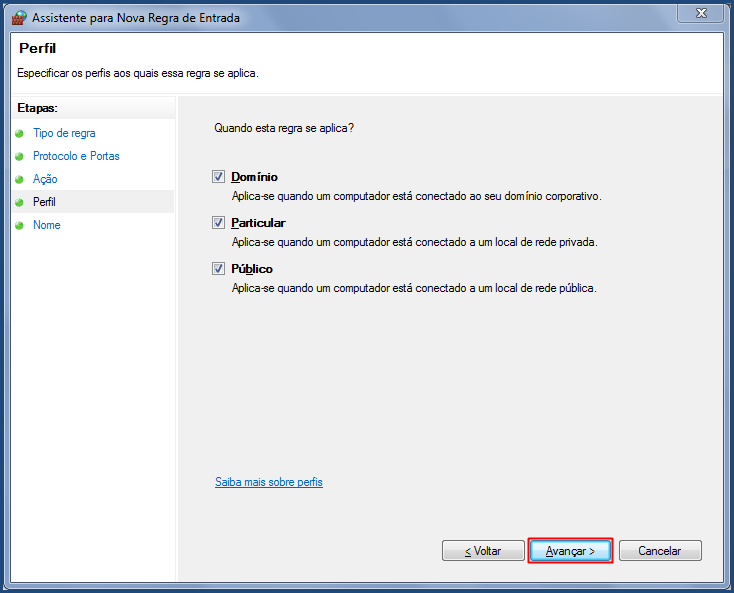Uncheck the Domínio checkbox
Viewport: 734px width, 593px height.
(218, 176)
